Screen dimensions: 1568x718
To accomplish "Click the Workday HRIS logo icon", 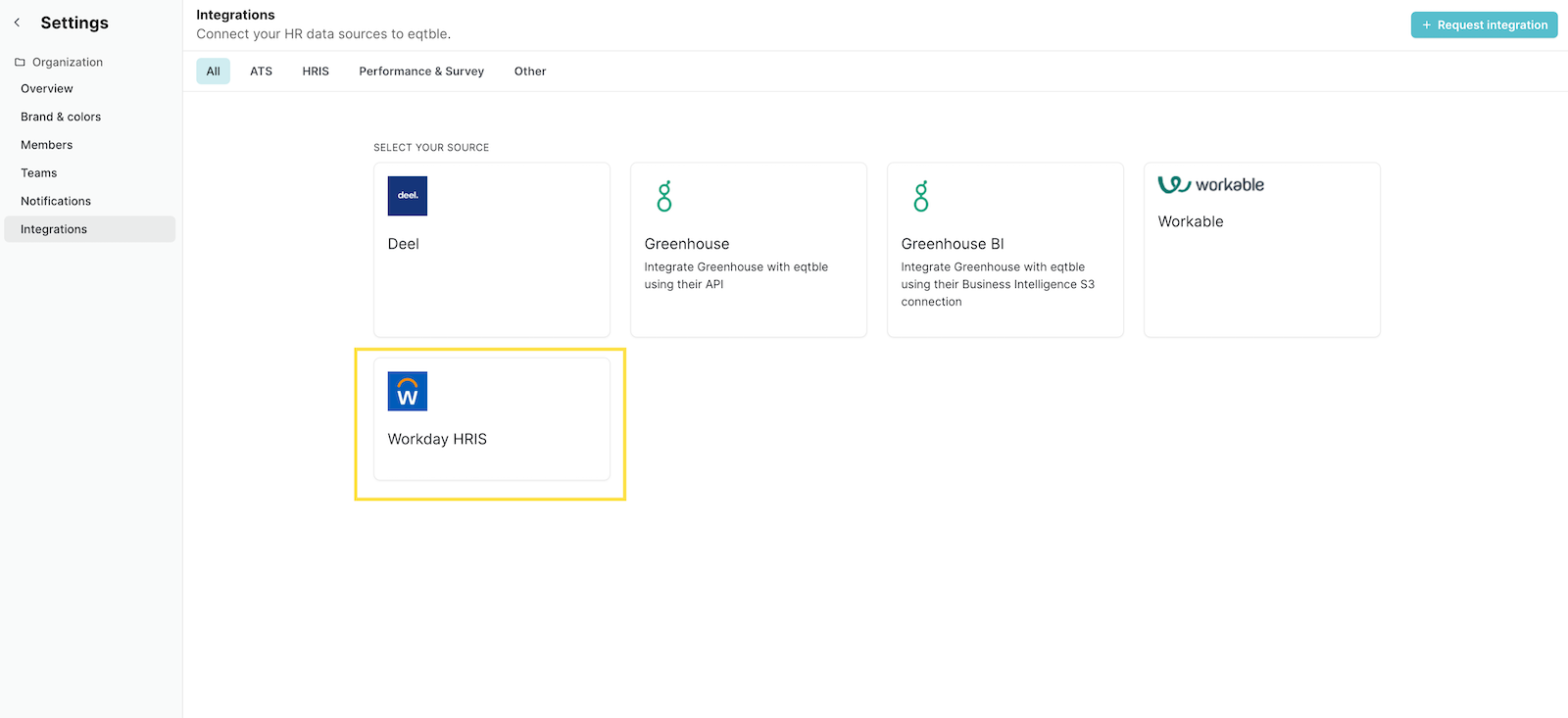I will coord(408,391).
